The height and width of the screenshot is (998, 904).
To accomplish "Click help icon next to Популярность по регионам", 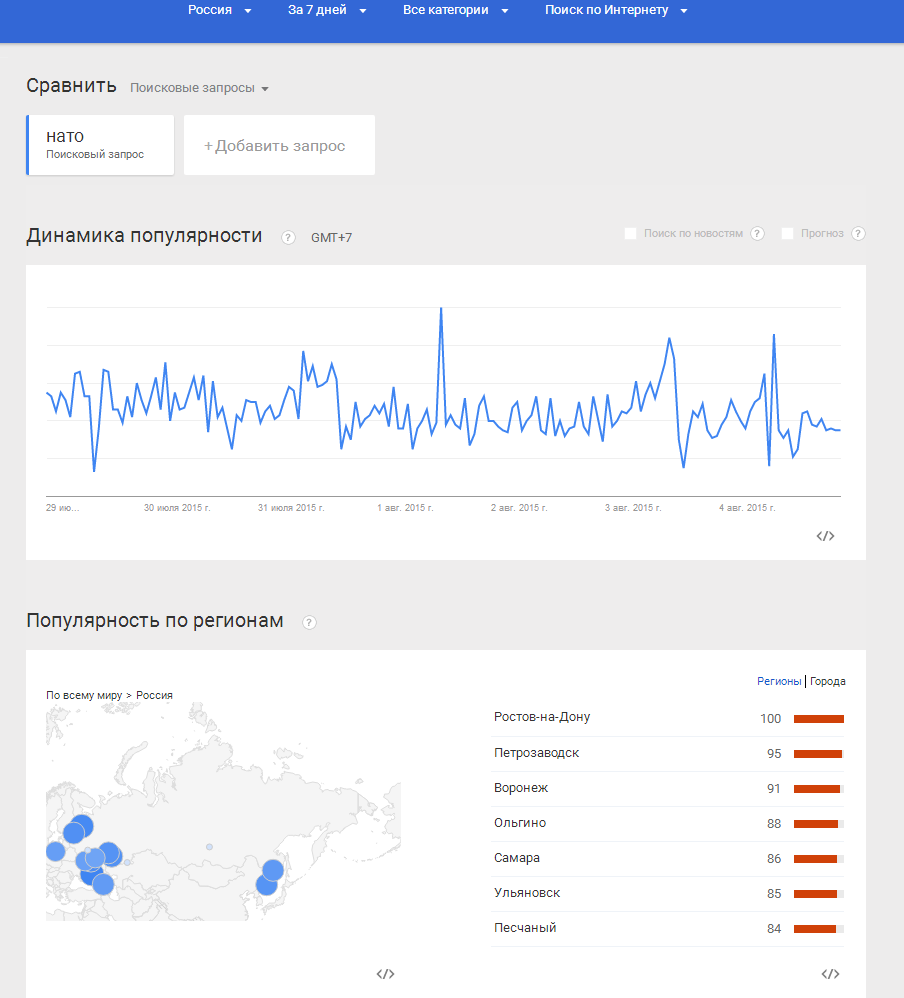I will tap(309, 622).
